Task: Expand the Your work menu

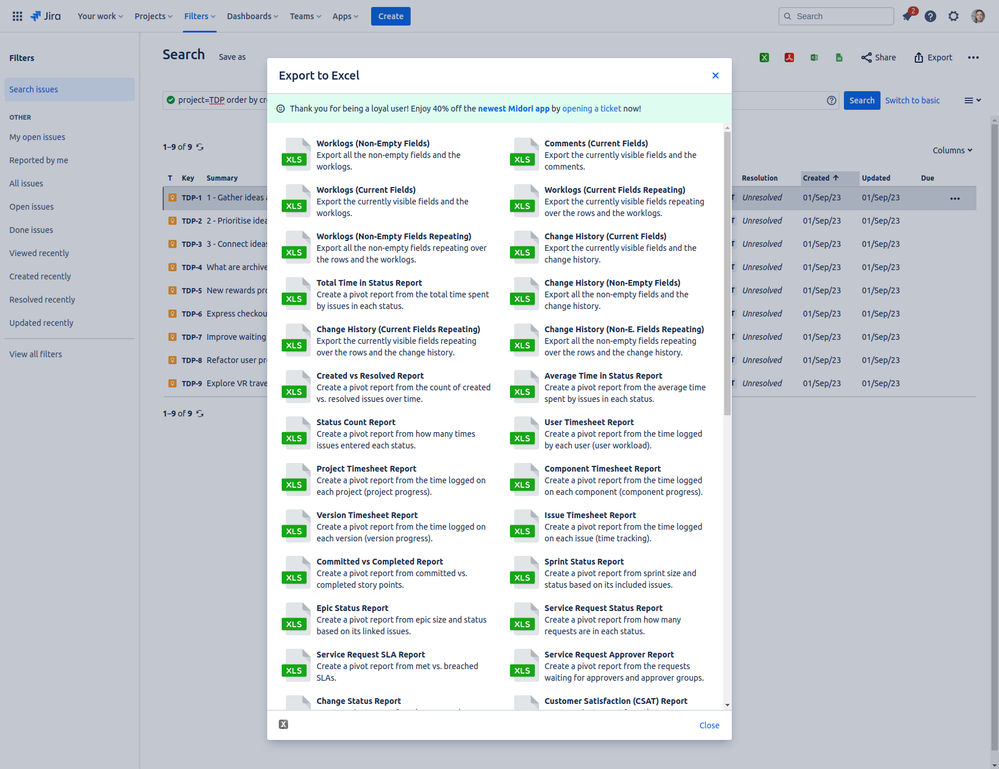Action: tap(100, 16)
